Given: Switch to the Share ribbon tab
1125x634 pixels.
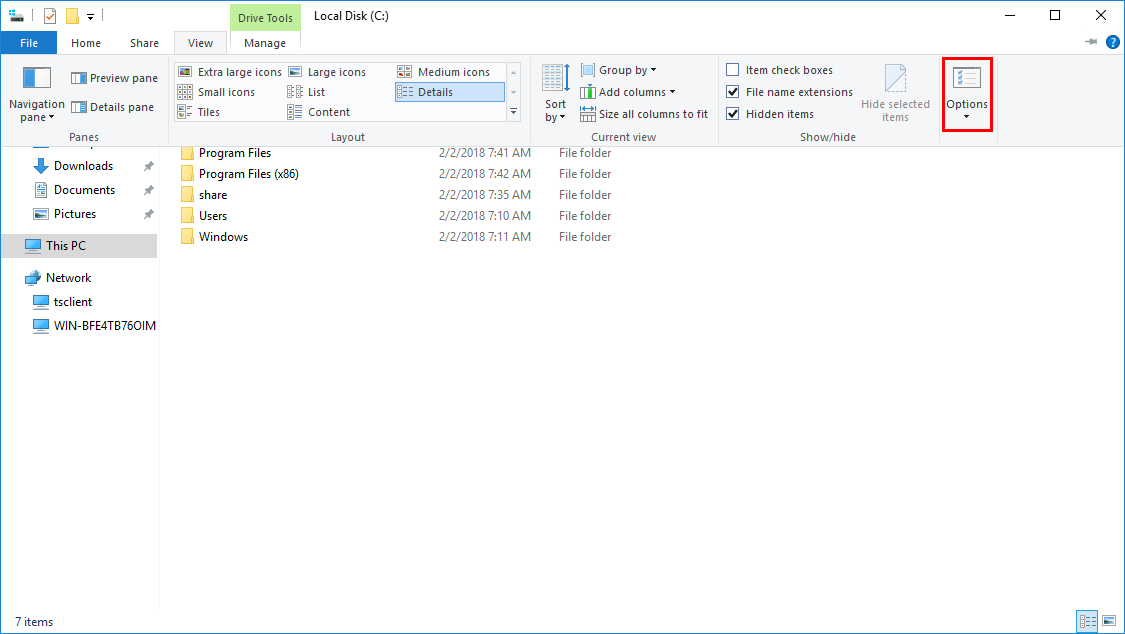Looking at the screenshot, I should pyautogui.click(x=144, y=43).
